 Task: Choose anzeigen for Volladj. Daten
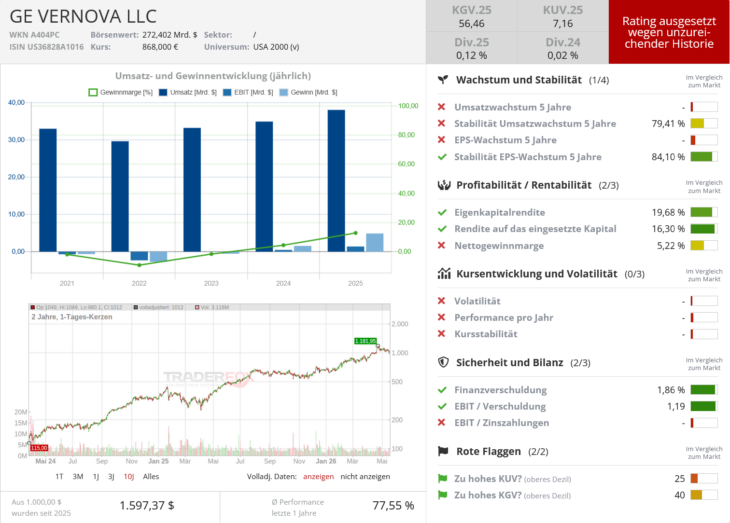click(x=318, y=476)
